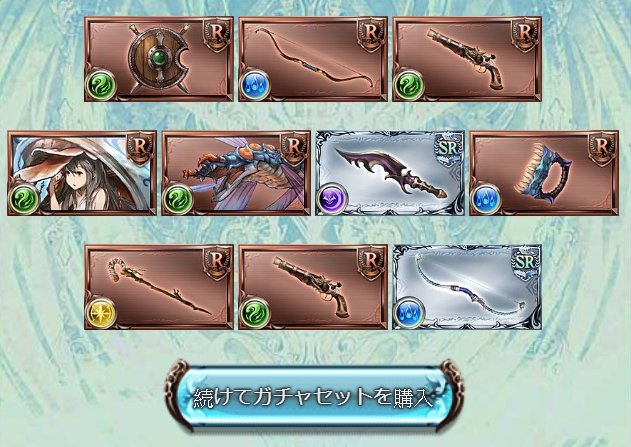Click the water element icon on SR bow
631x447 pixels.
(409, 313)
